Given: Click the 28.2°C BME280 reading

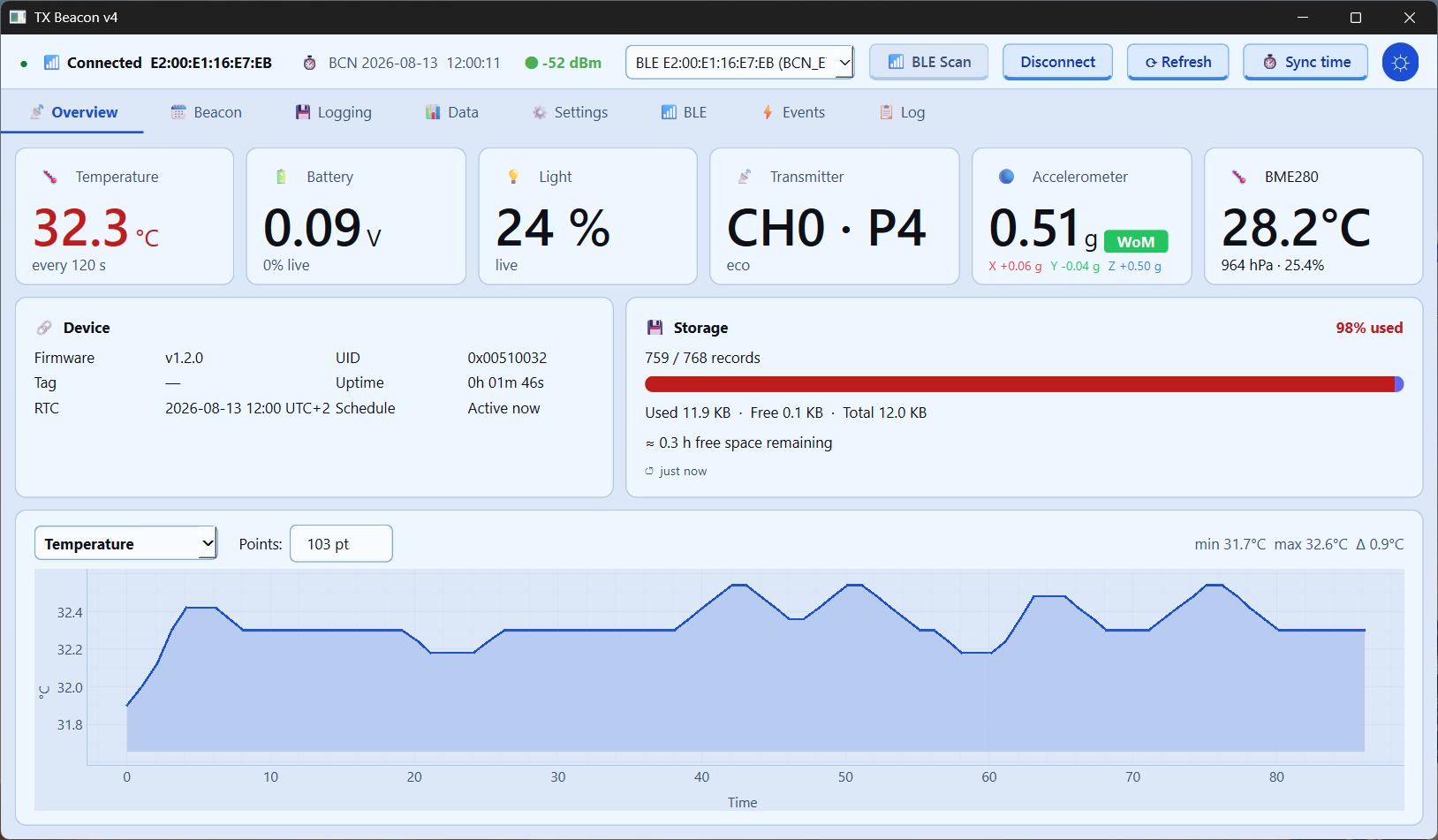Looking at the screenshot, I should point(1296,228).
